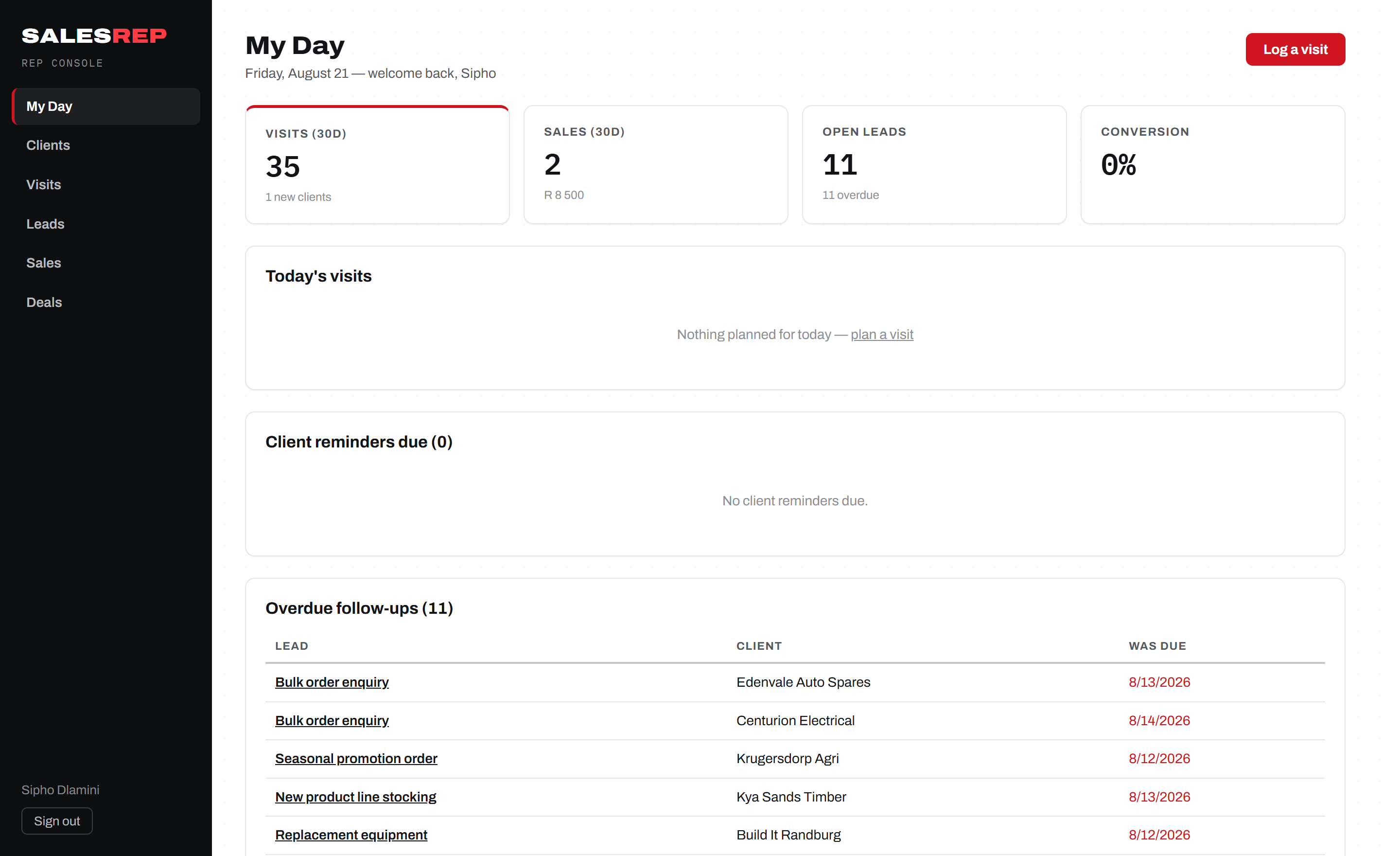Open the My Day sidebar item
The height and width of the screenshot is (856, 1400).
106,107
